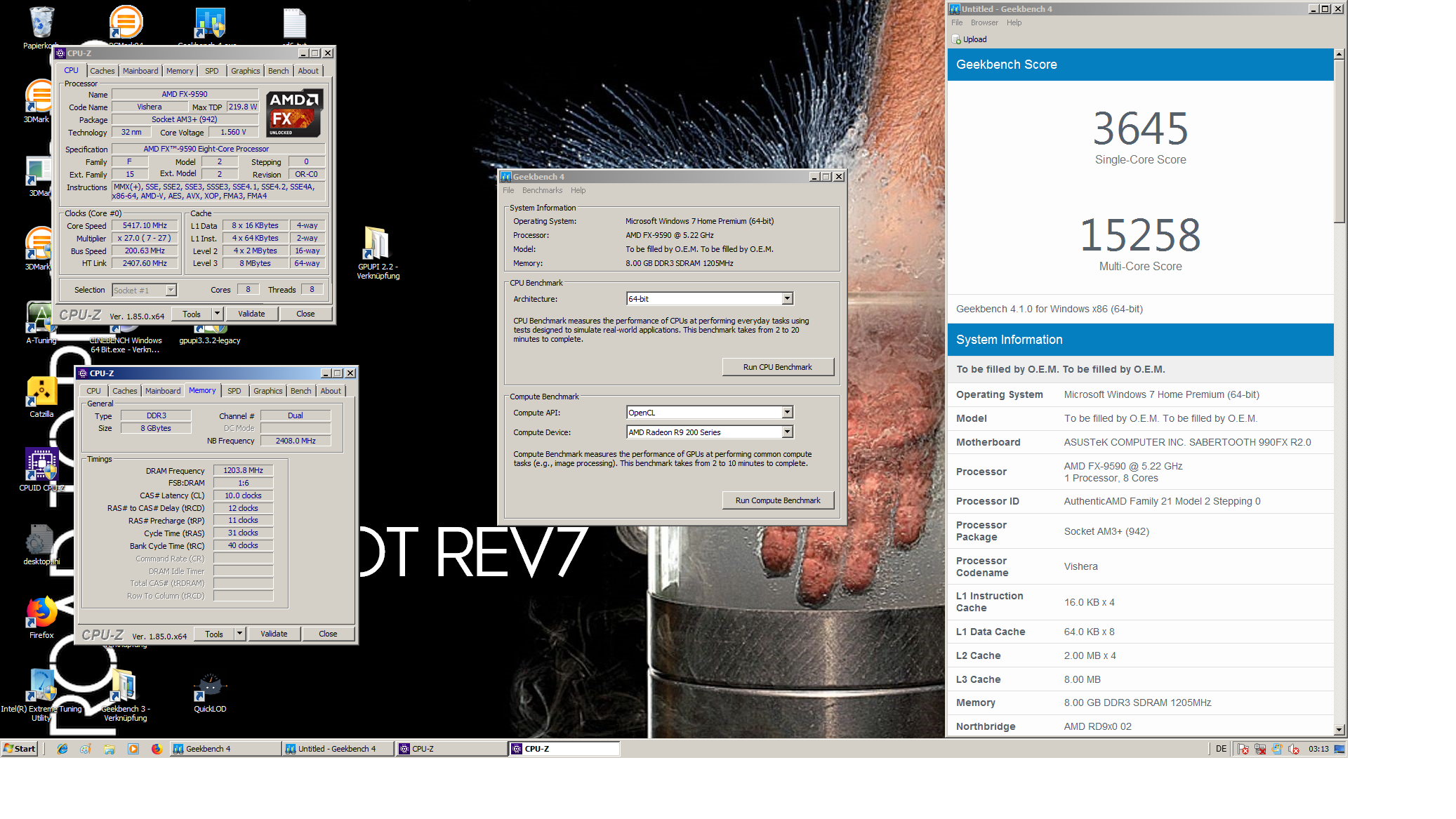Open File menu in Geekbench results window
This screenshot has width=1456, height=819.
coord(957,22)
